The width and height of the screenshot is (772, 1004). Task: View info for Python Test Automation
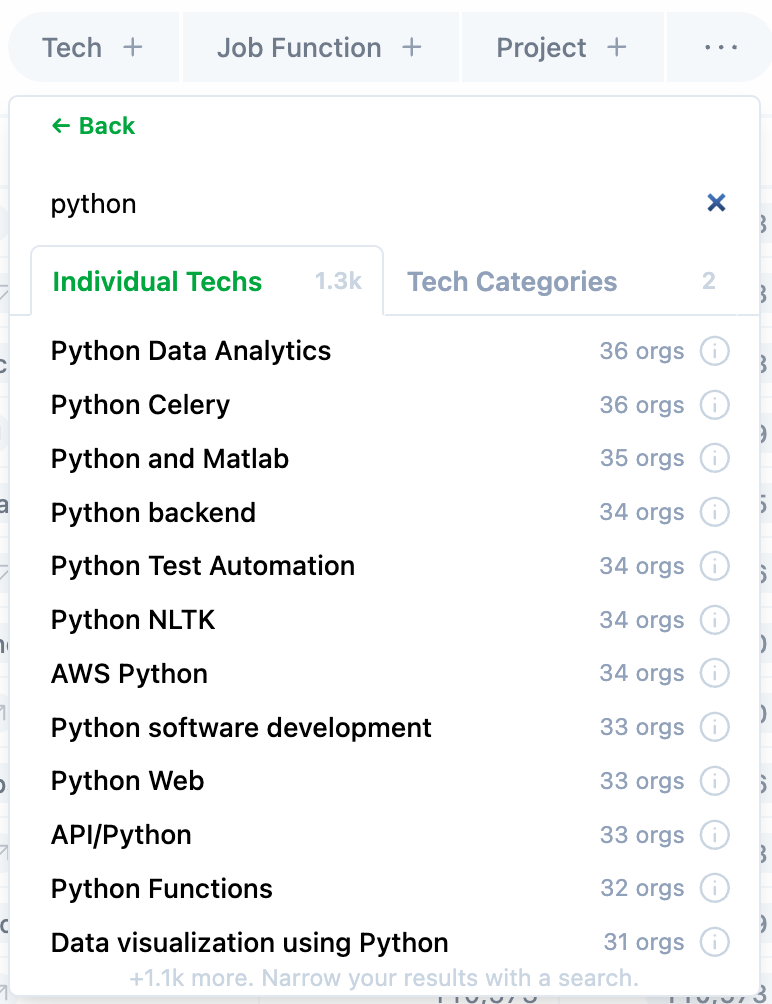pyautogui.click(x=714, y=566)
